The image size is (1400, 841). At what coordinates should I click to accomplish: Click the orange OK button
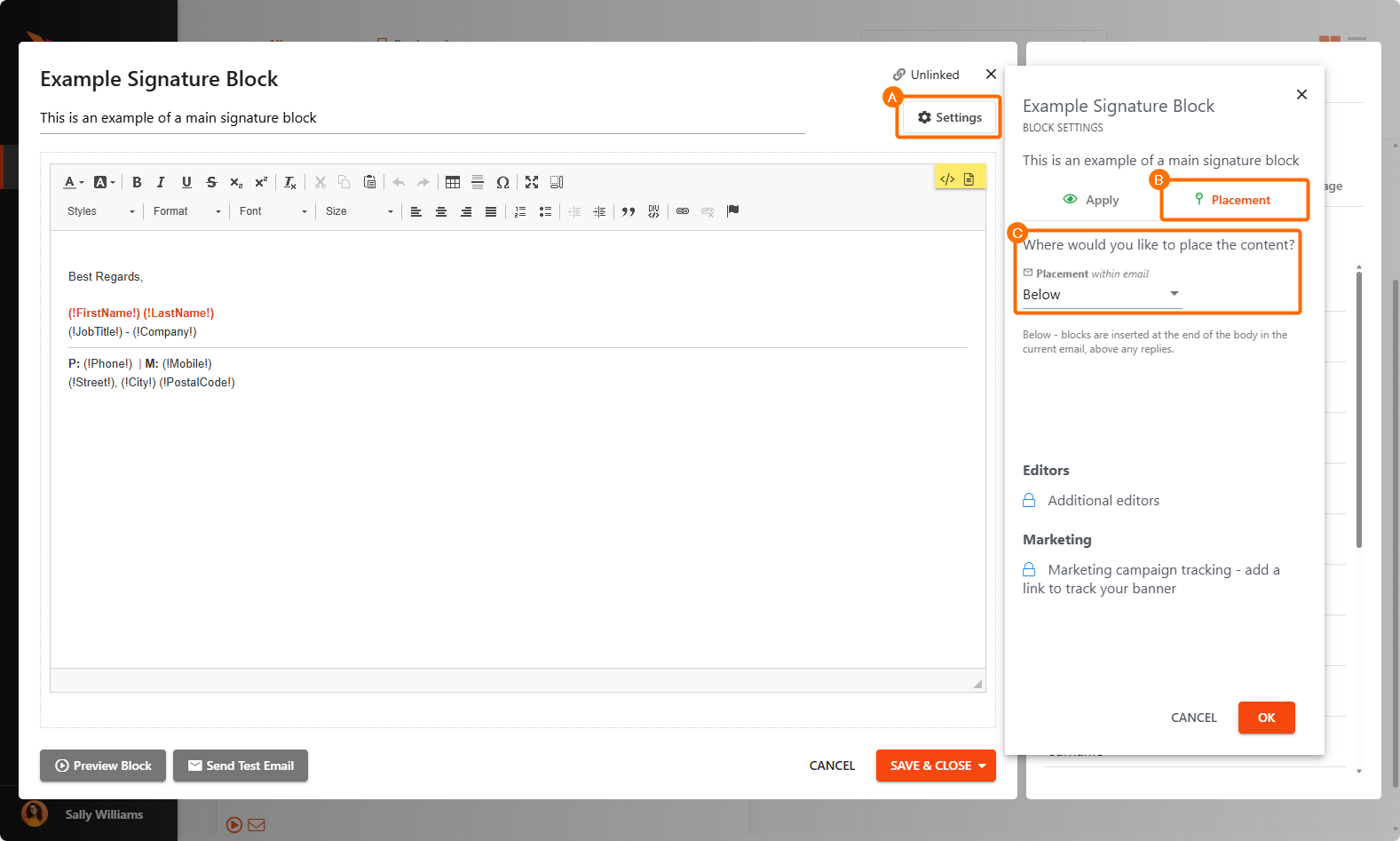(1266, 718)
